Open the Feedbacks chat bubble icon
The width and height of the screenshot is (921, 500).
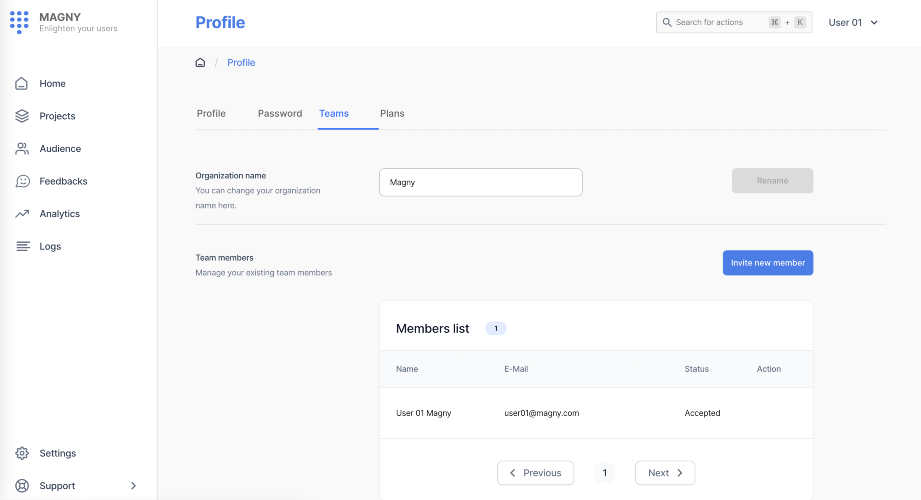tap(22, 181)
